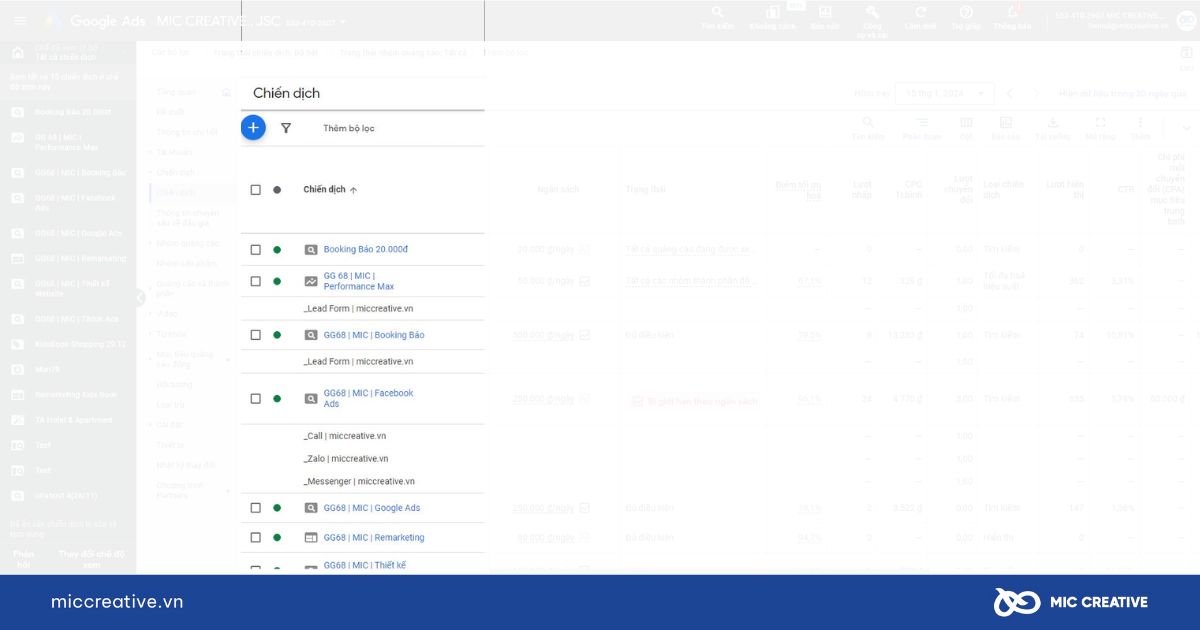Click the table toolbar Tải xuống download icon
This screenshot has width=1200, height=630.
click(x=1053, y=122)
